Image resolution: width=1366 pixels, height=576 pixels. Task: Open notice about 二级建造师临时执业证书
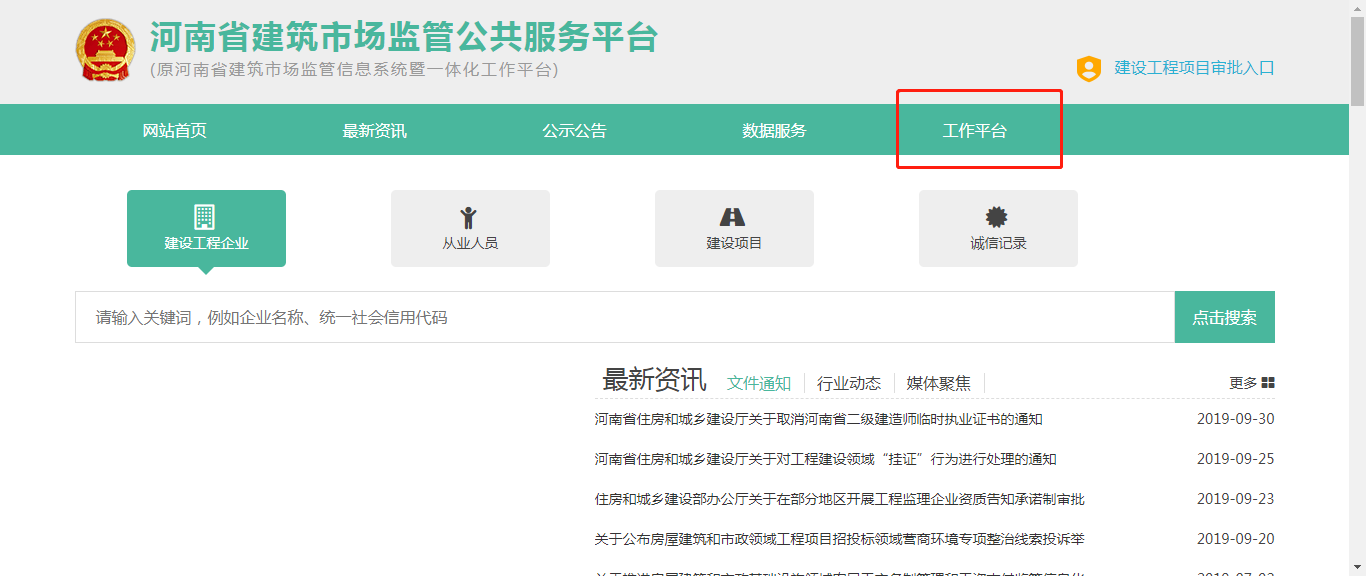click(818, 419)
